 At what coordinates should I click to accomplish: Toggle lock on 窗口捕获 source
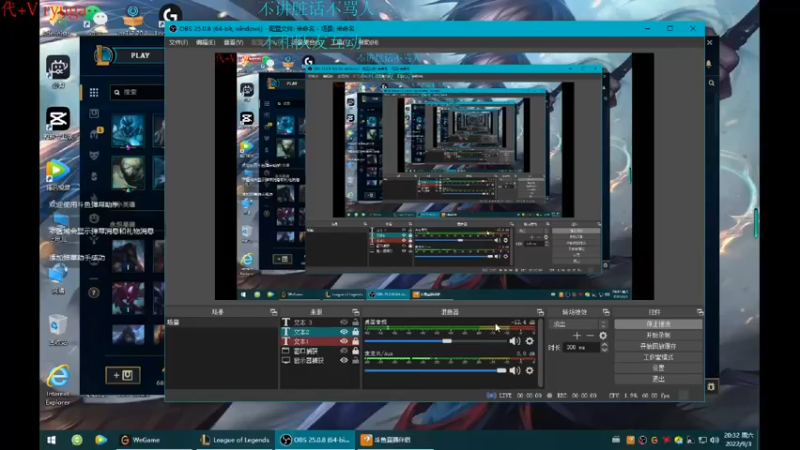tap(355, 351)
